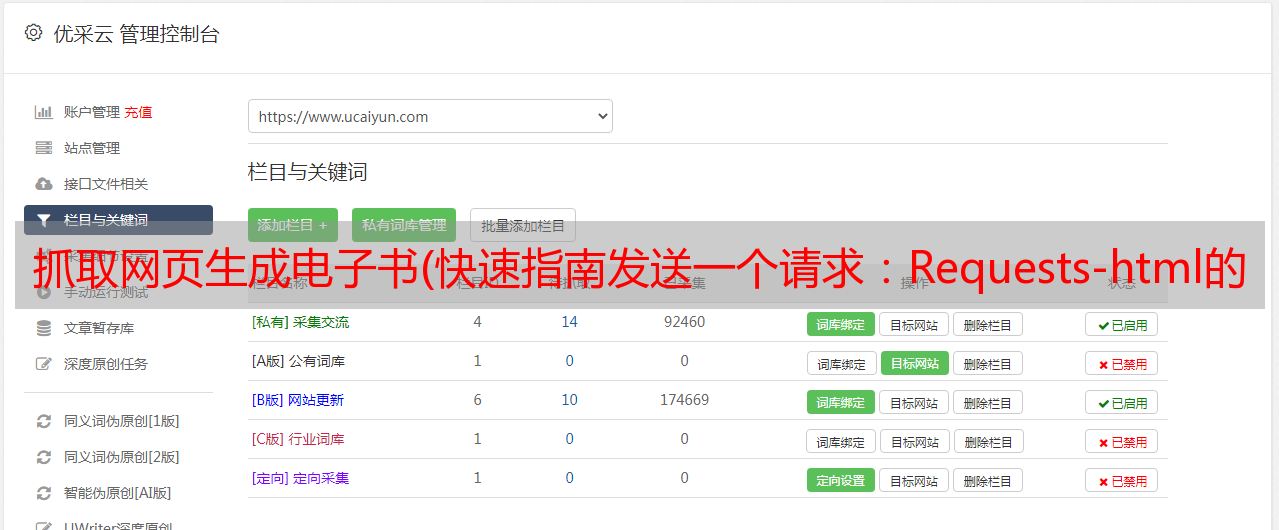Click the 私有词库管理 button
This screenshot has width=1279, height=530.
(404, 225)
